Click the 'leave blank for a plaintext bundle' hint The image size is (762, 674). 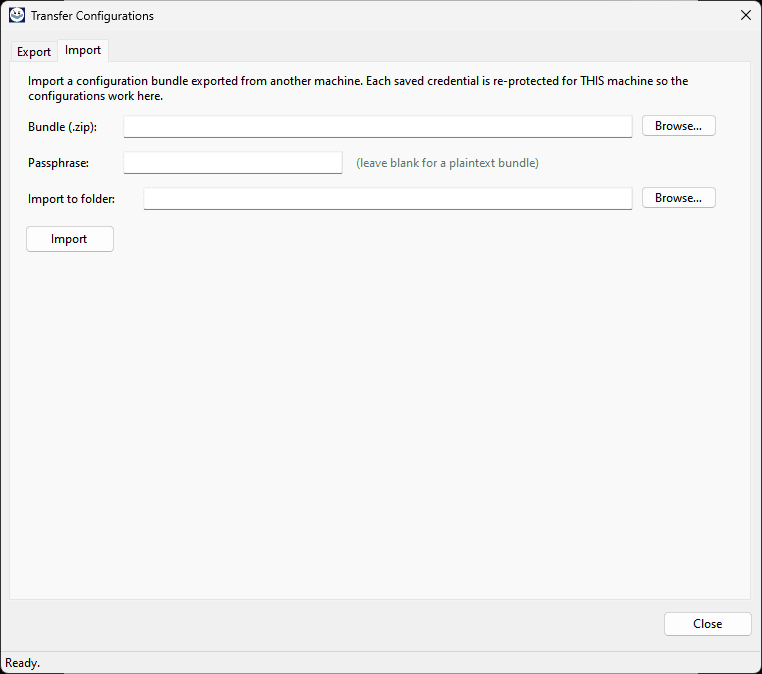click(x=447, y=163)
